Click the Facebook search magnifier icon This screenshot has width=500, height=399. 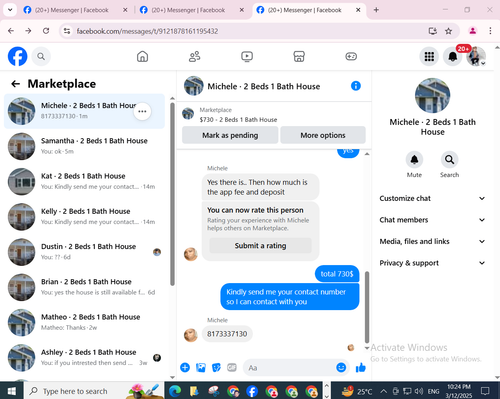(x=41, y=57)
